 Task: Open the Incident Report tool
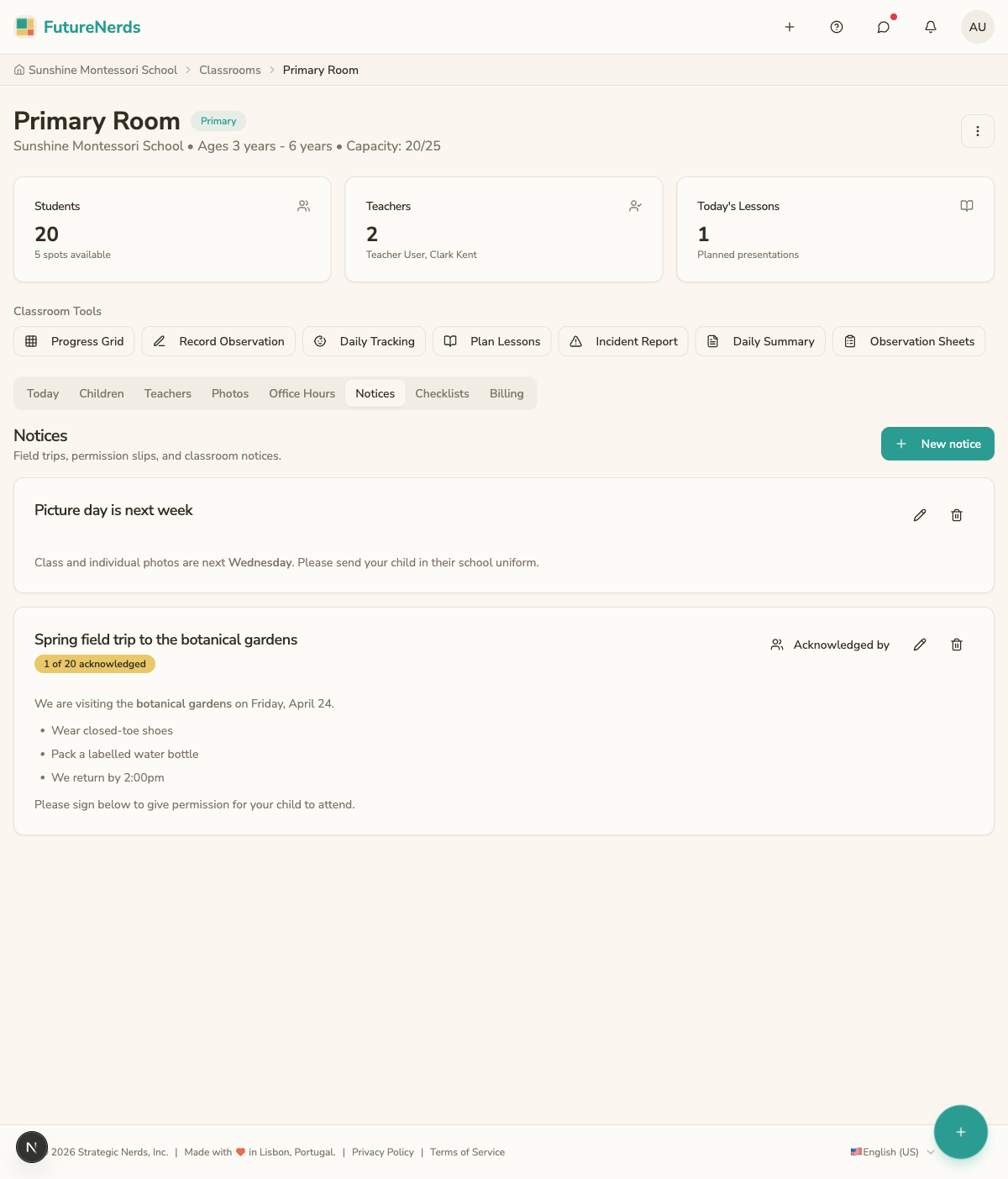click(x=623, y=341)
